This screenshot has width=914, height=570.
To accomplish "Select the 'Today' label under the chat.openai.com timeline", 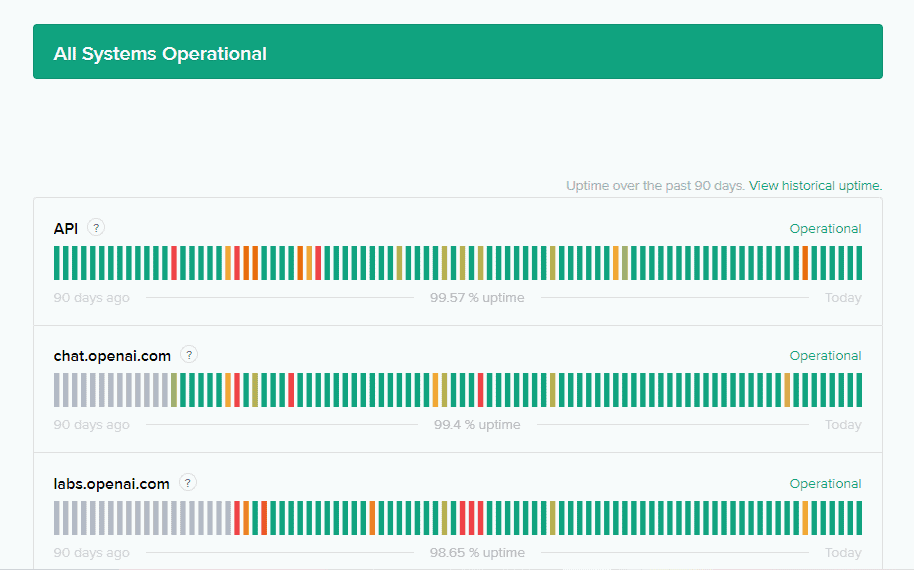I will [843, 424].
